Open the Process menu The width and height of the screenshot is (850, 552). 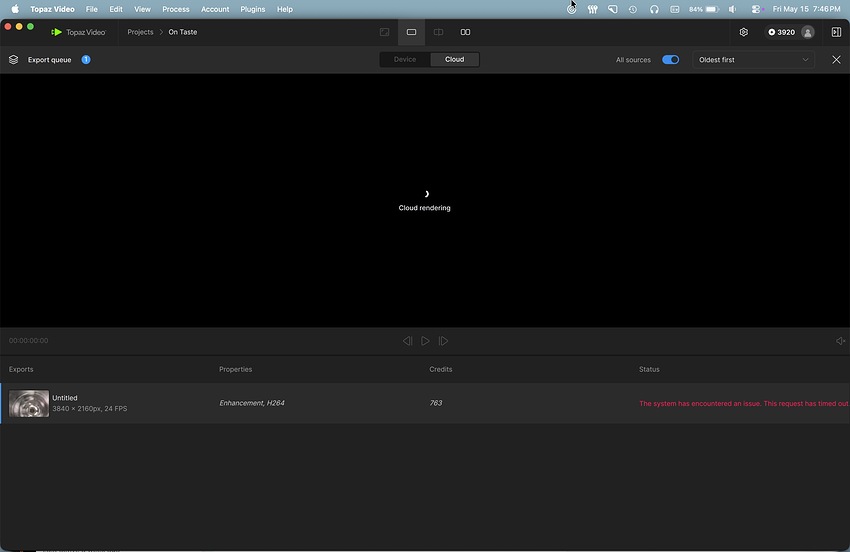click(x=176, y=9)
